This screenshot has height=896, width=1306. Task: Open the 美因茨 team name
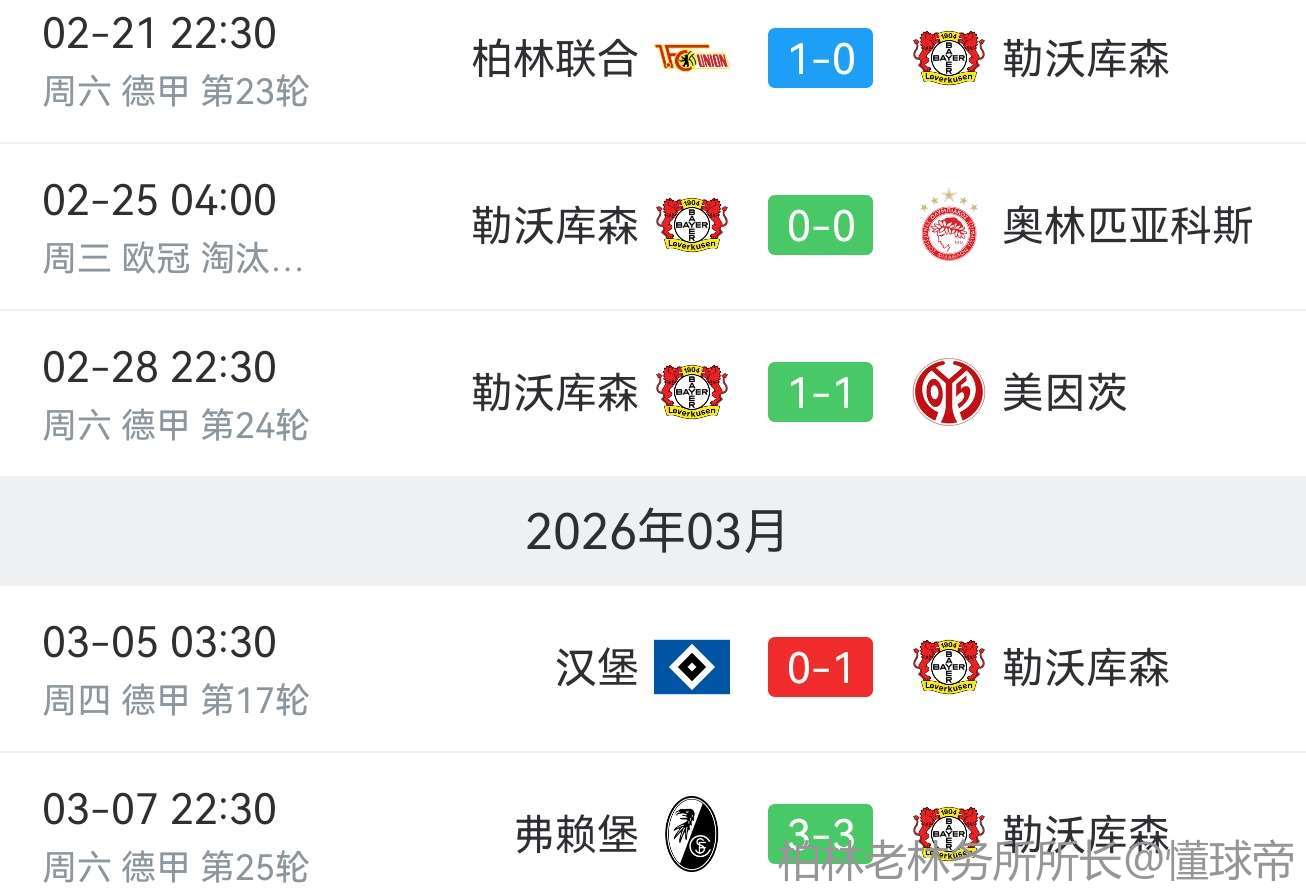point(1064,393)
